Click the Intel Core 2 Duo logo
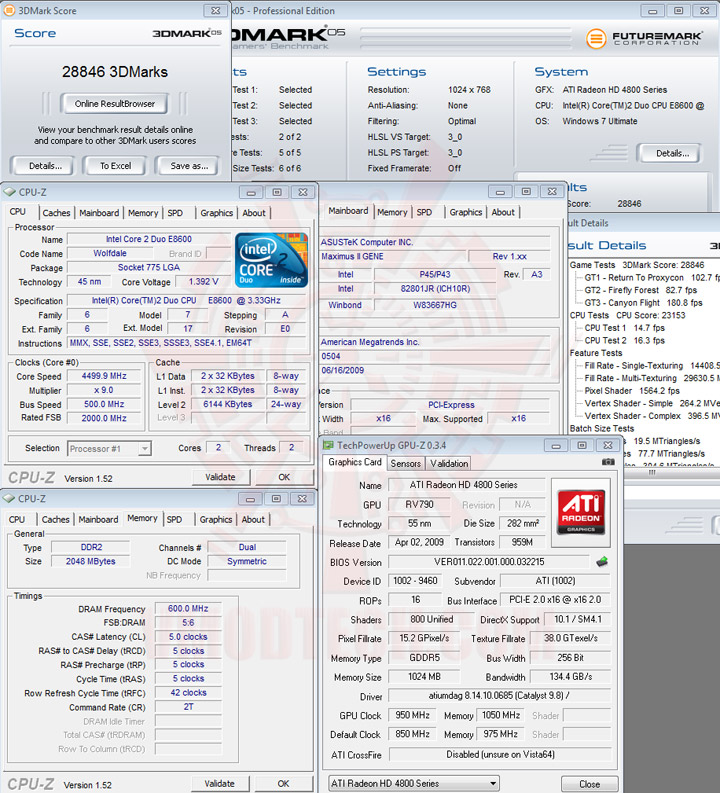Viewport: 720px width, 793px height. point(271,260)
